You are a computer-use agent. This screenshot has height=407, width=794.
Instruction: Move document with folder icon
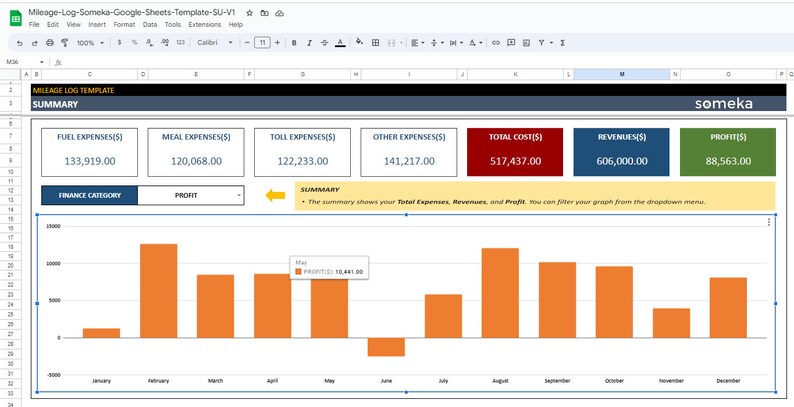click(x=264, y=13)
